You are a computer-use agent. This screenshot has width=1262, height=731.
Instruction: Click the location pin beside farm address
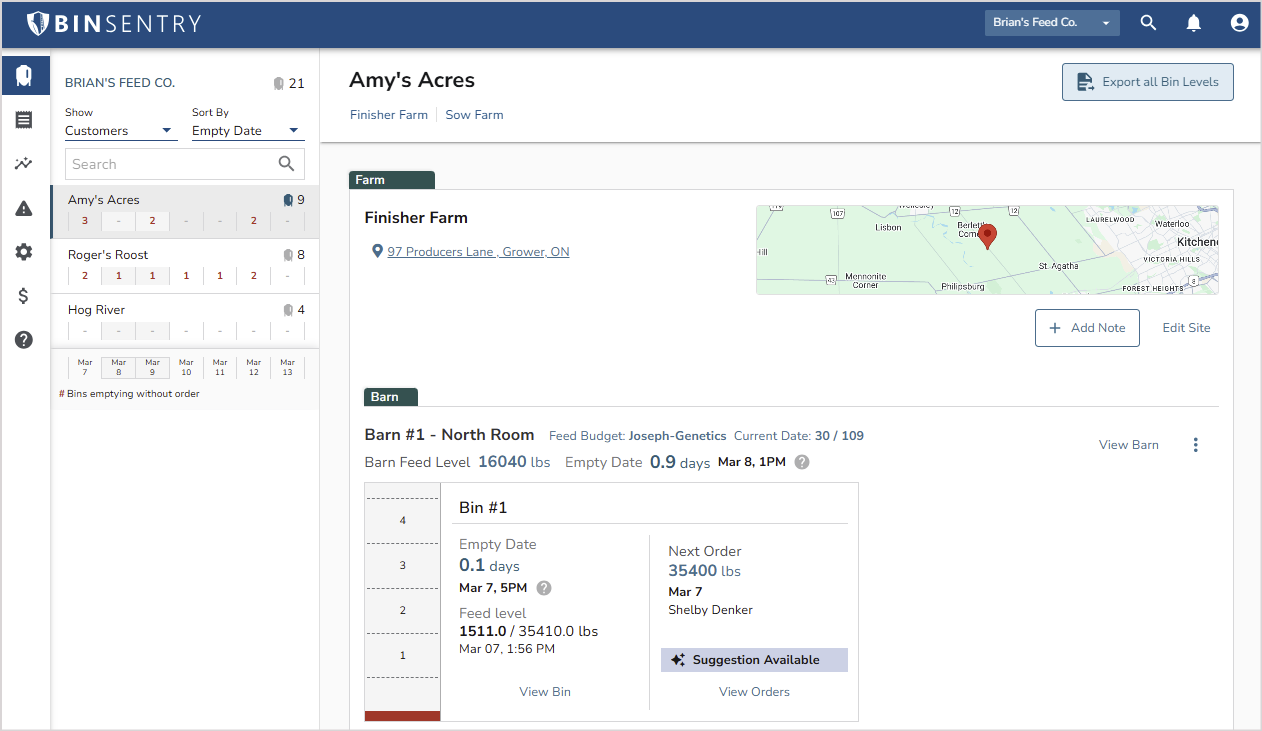click(x=377, y=252)
